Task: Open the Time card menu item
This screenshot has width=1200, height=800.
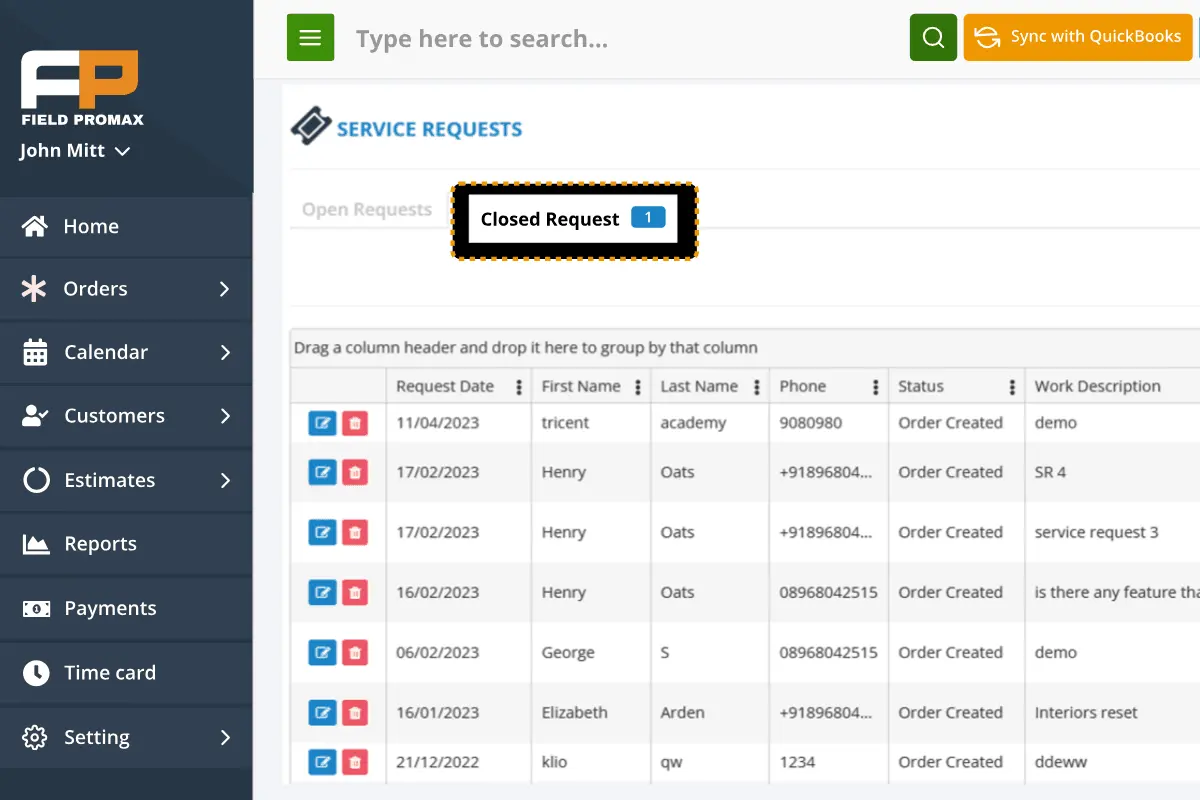Action: [x=126, y=673]
